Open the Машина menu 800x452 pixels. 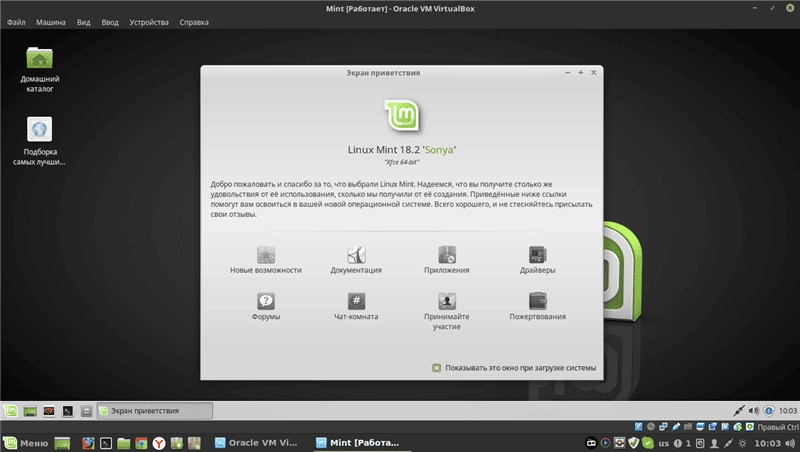pos(51,22)
